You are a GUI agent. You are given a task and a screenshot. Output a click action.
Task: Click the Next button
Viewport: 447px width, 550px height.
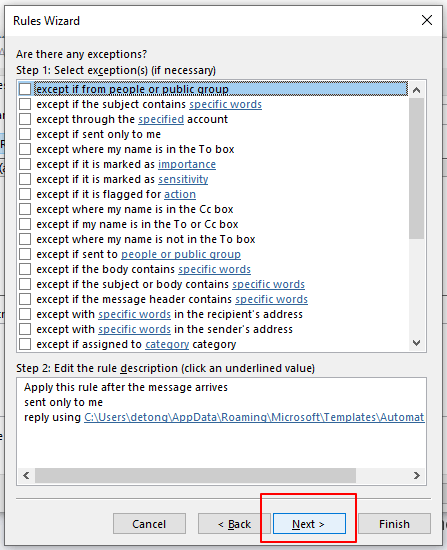[x=309, y=524]
